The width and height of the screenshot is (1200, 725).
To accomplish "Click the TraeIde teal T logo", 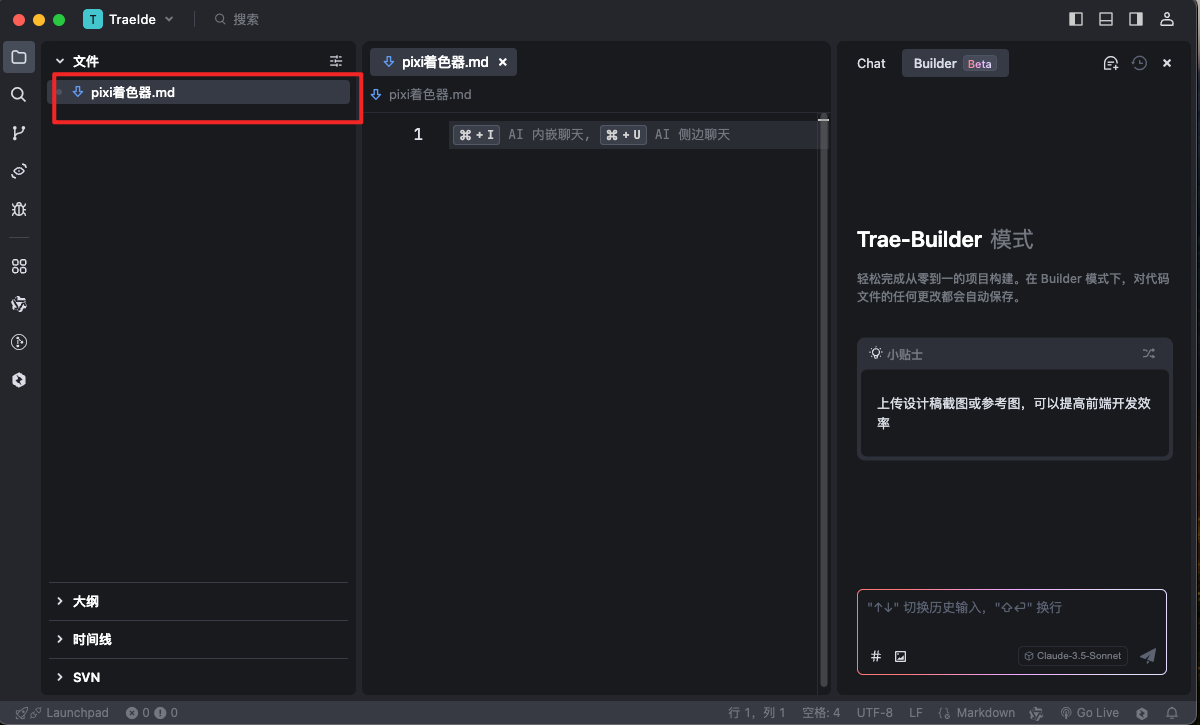I will coord(93,19).
